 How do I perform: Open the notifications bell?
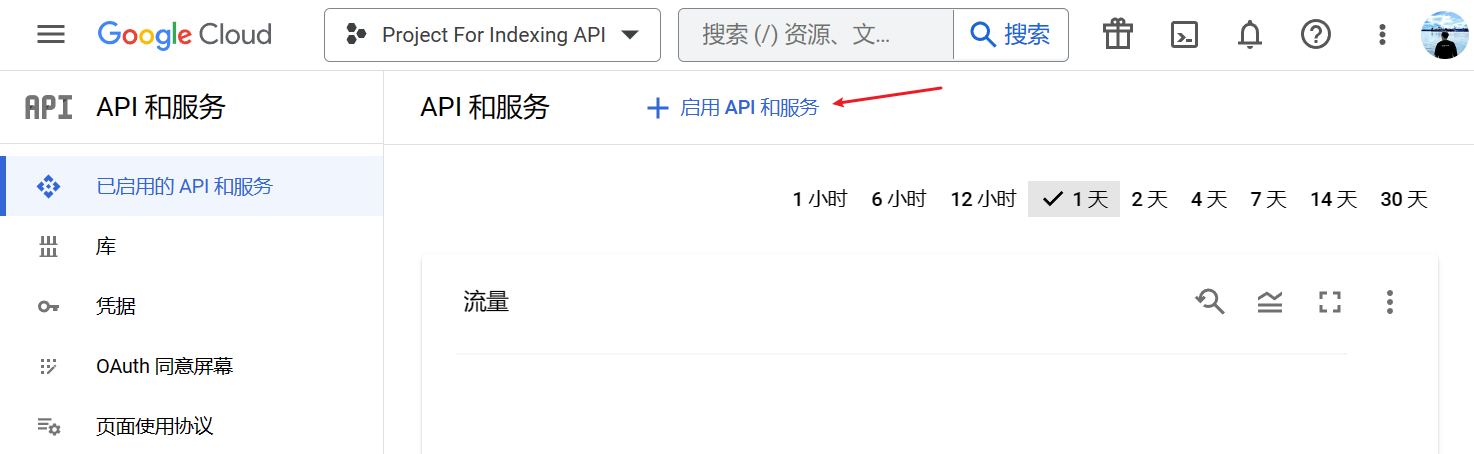coord(1250,35)
